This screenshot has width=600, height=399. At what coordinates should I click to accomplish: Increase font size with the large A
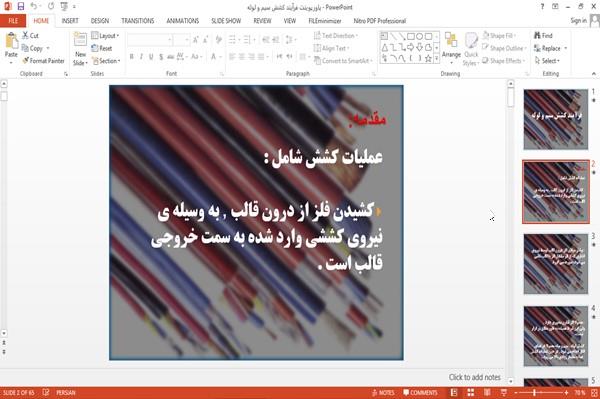(x=196, y=40)
